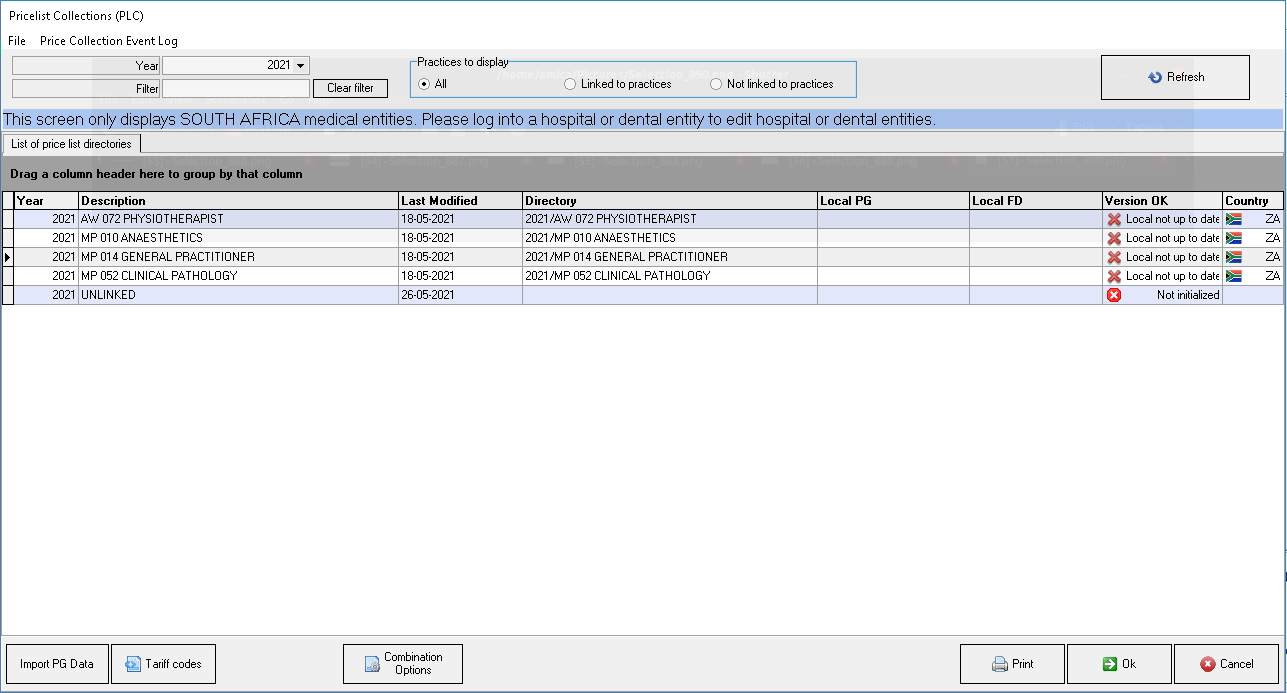Click into the Filter text field
The width and height of the screenshot is (1287, 693).
click(x=236, y=88)
